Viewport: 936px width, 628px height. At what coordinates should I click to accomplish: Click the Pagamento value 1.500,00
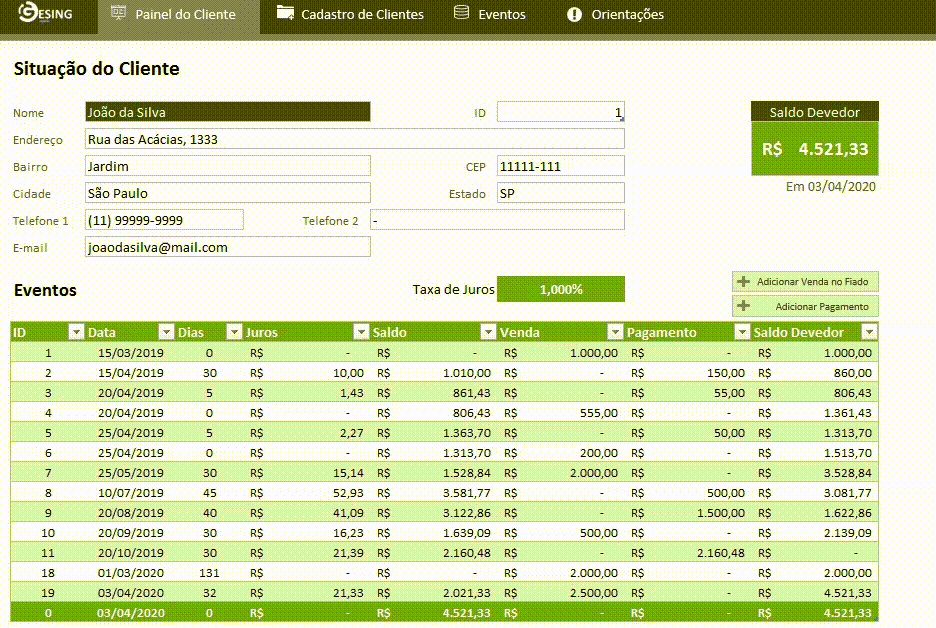click(x=721, y=513)
